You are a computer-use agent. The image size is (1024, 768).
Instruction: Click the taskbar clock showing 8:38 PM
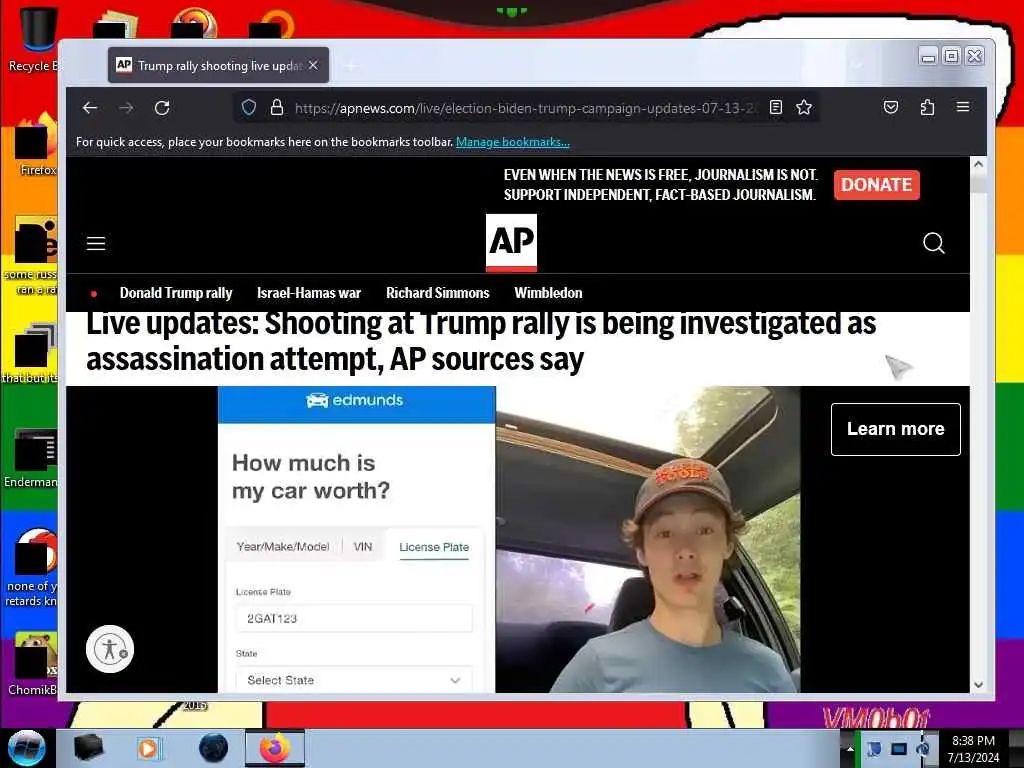[x=973, y=749]
